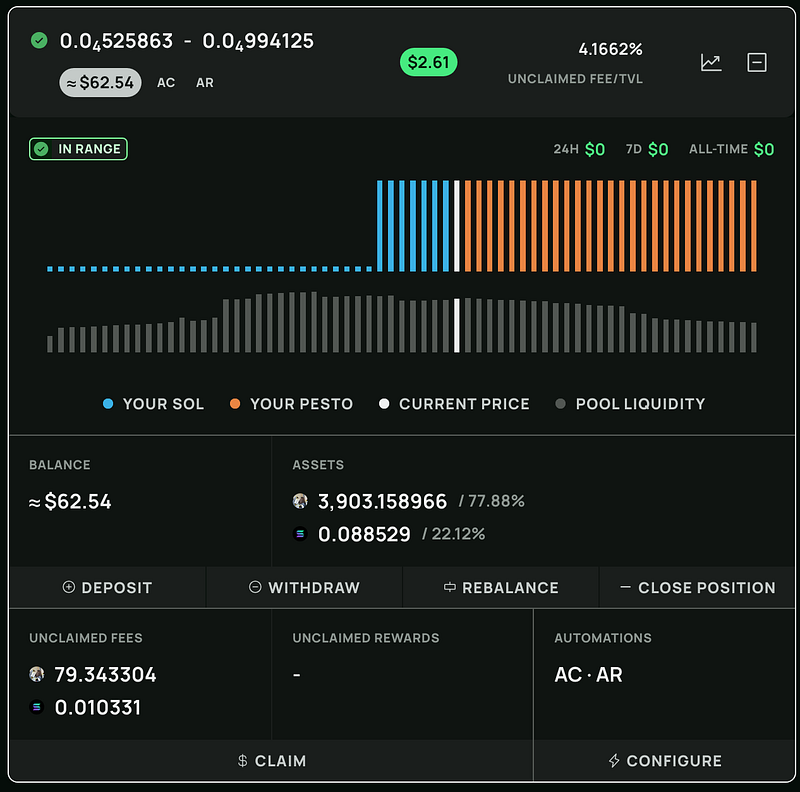Click the 0.010331 unclaimed fee amount
The height and width of the screenshot is (792, 800).
click(x=97, y=707)
